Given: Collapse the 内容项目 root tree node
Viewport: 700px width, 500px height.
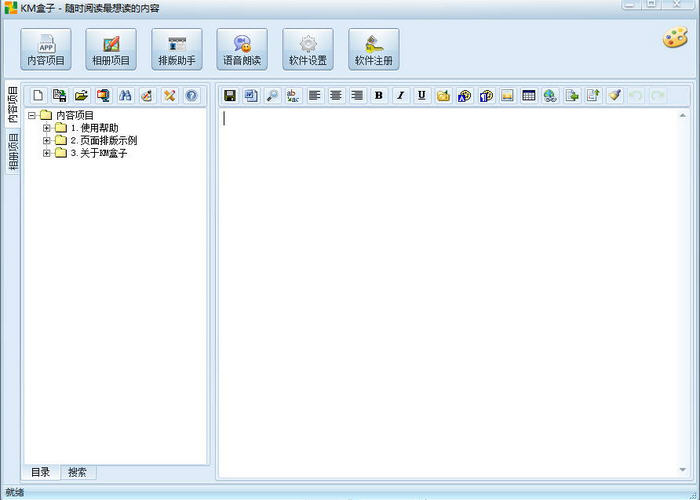Looking at the screenshot, I should 32,115.
